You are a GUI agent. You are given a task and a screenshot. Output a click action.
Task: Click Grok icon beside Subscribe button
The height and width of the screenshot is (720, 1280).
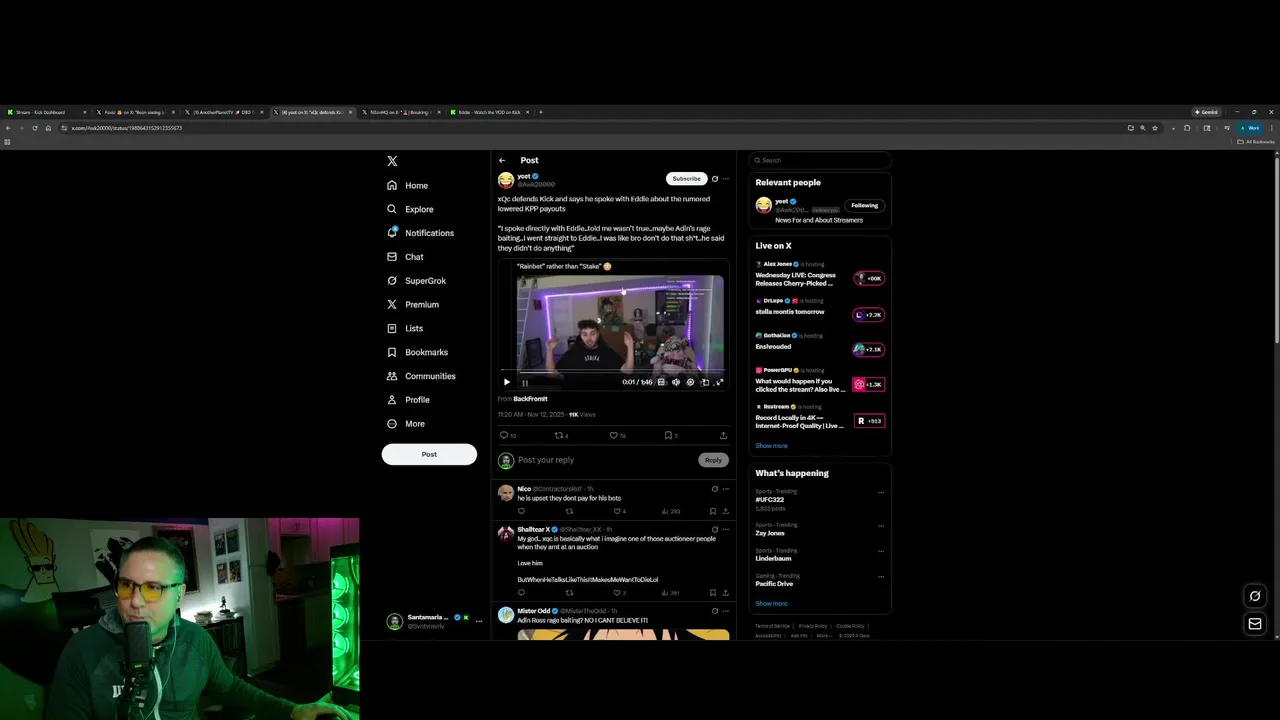tap(714, 179)
